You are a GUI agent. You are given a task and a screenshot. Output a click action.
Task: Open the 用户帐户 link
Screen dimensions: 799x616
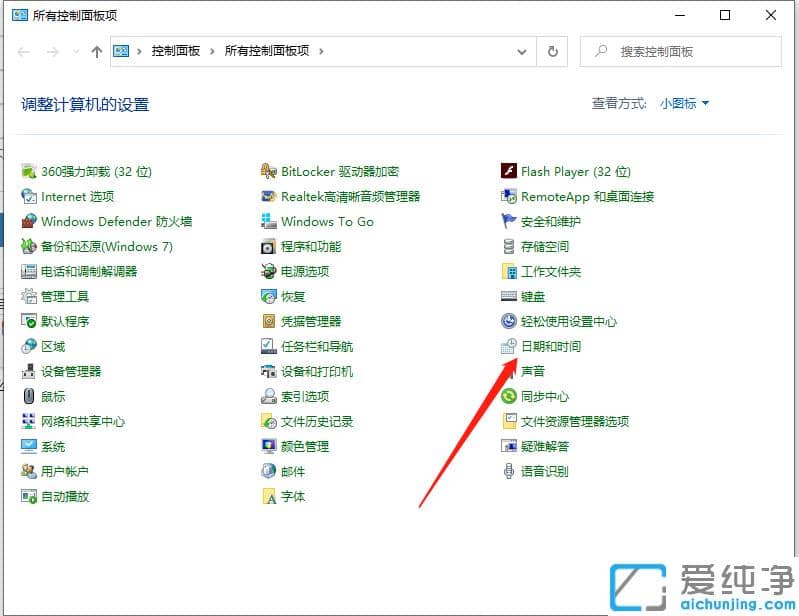point(65,472)
